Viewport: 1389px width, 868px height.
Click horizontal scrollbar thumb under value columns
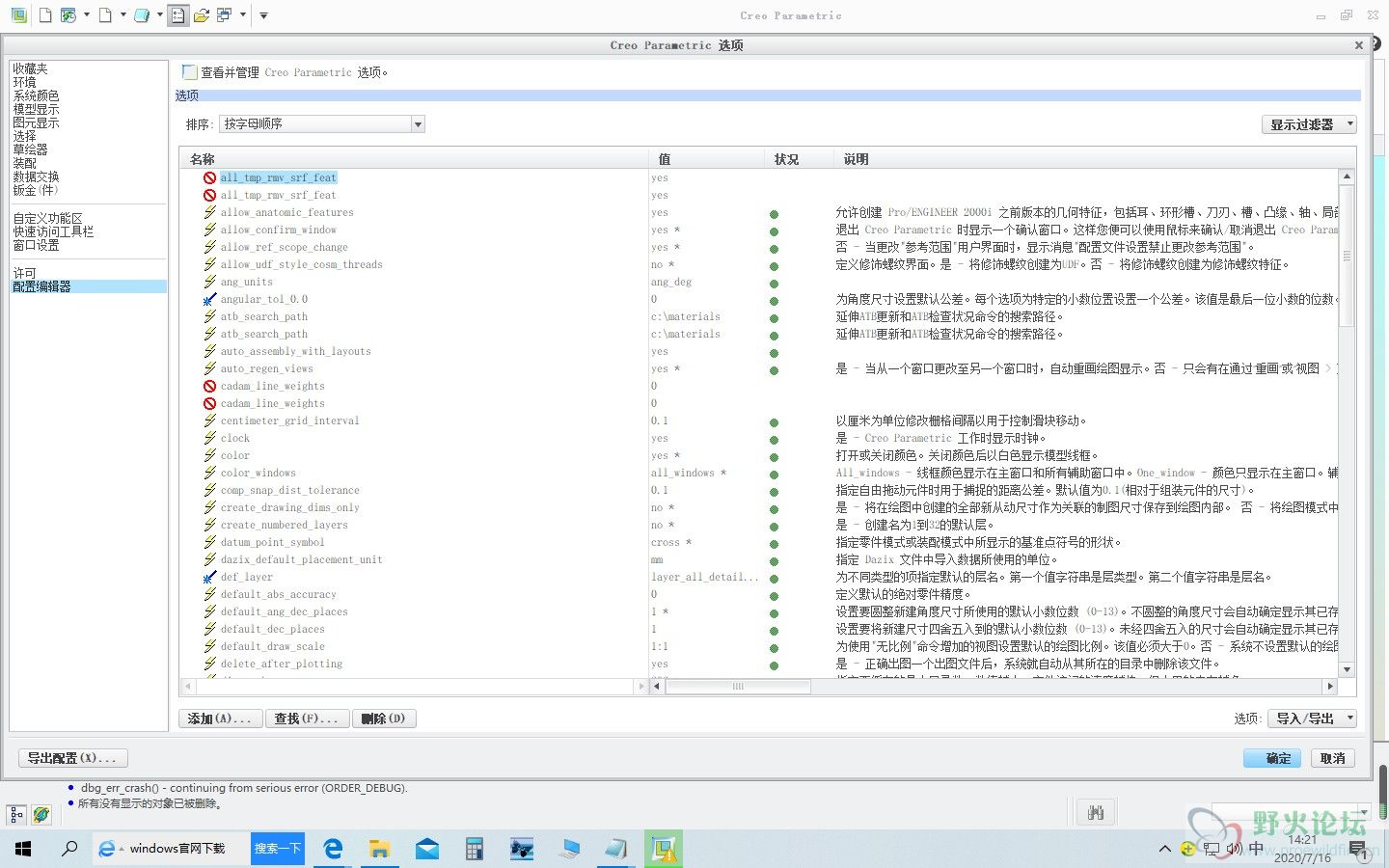pyautogui.click(x=738, y=687)
